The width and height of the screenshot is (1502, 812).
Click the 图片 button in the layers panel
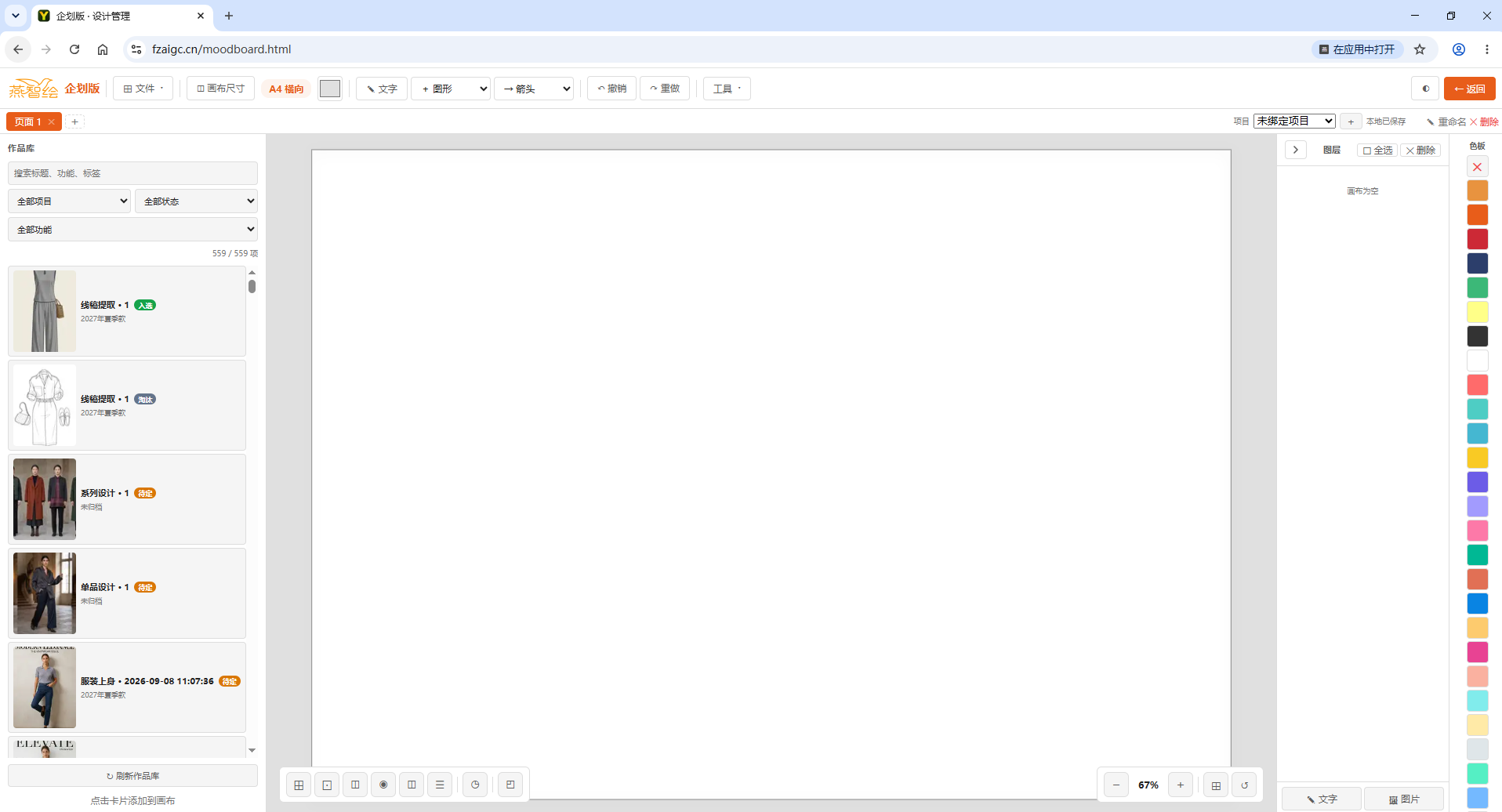tap(1404, 799)
